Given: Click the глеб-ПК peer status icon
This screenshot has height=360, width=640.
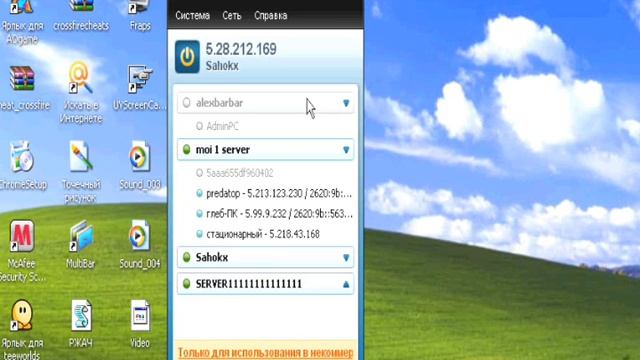Looking at the screenshot, I should (x=199, y=214).
